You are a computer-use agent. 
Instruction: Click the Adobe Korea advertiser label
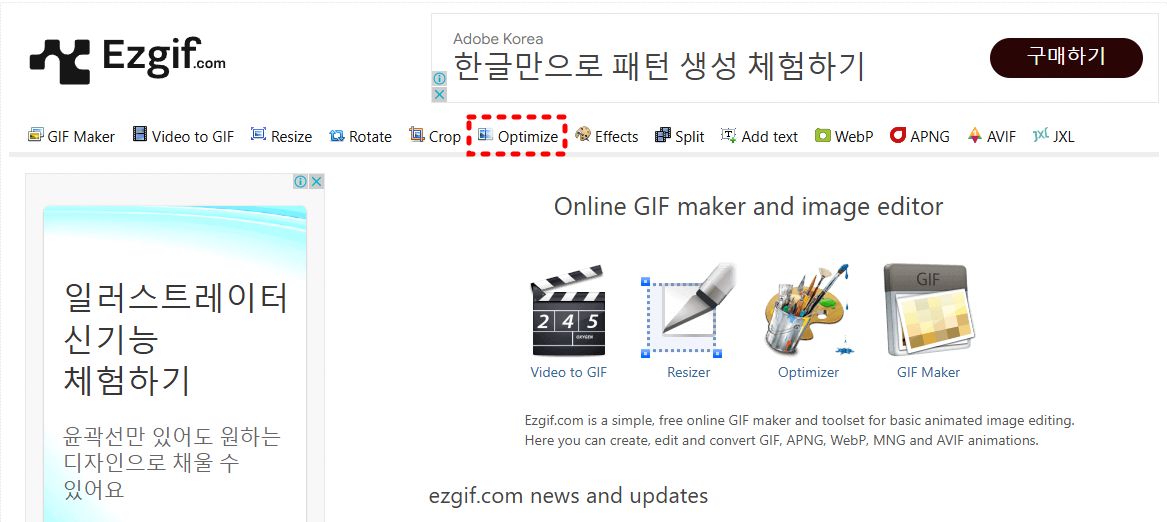coord(498,39)
